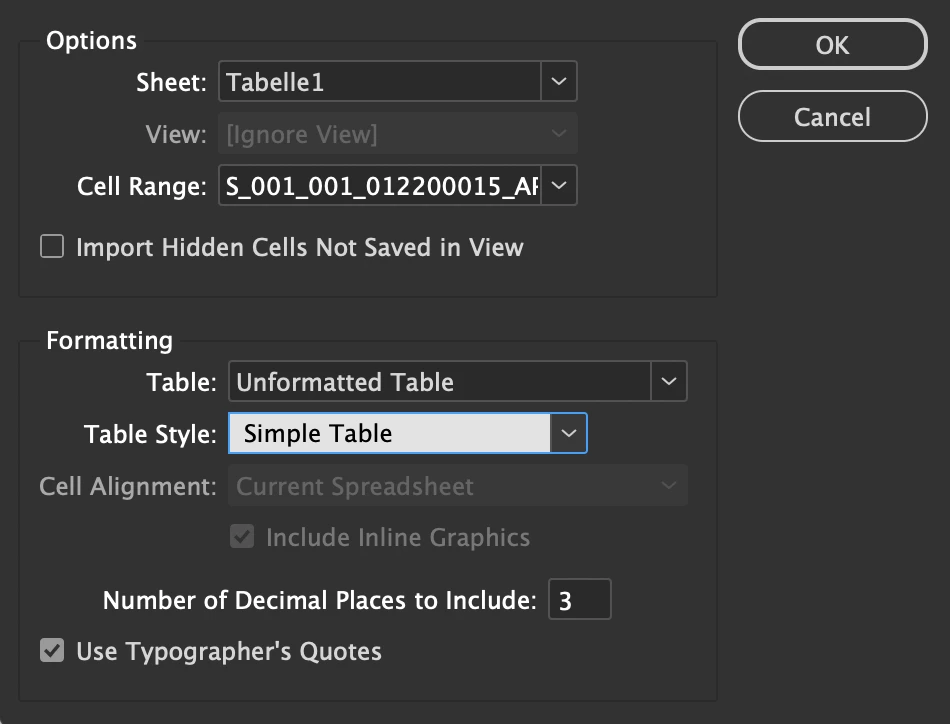Click the Table field showing Unformatted Table
Screen dimensions: 950x724
coord(440,382)
